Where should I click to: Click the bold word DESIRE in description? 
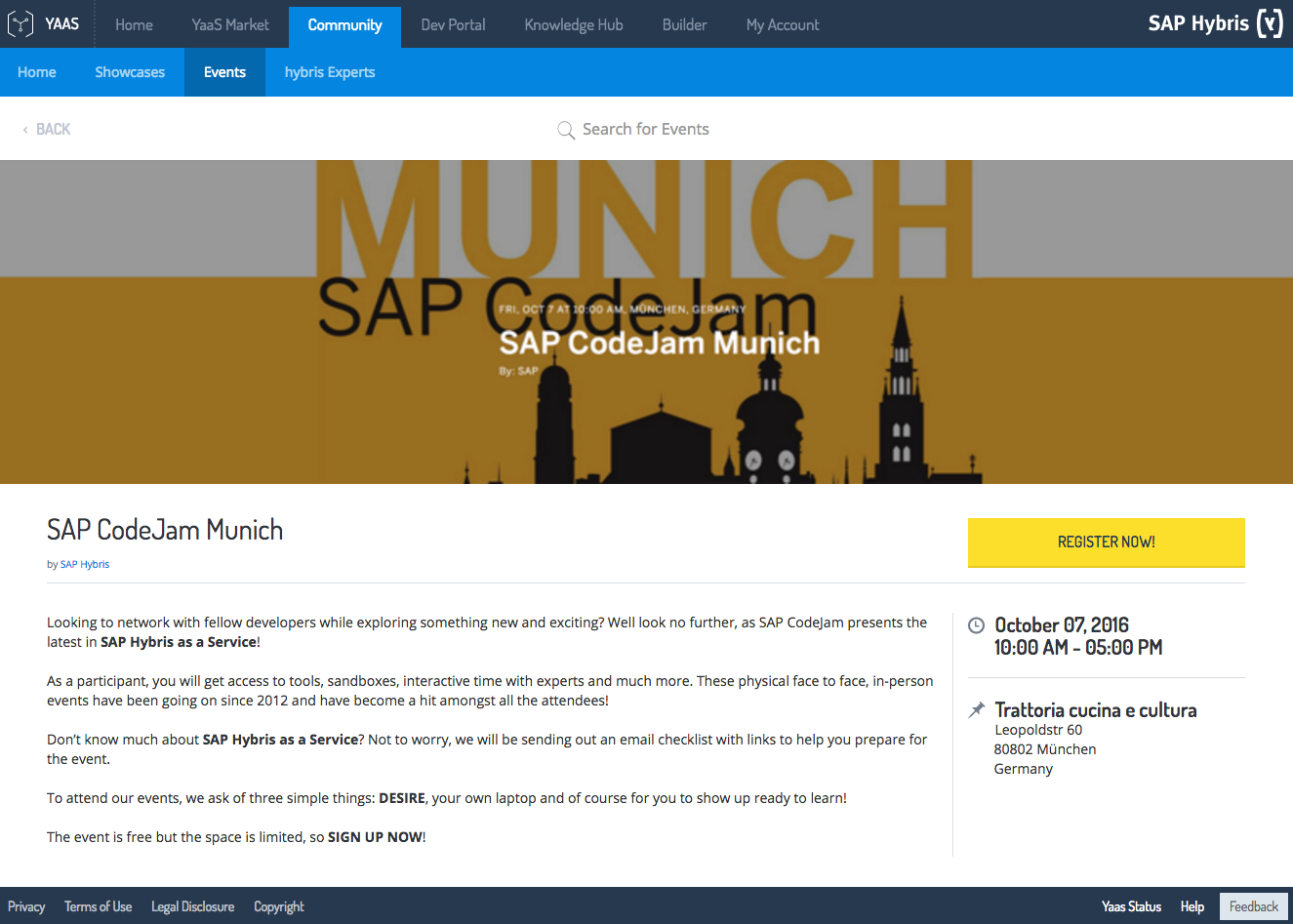pyautogui.click(x=402, y=798)
